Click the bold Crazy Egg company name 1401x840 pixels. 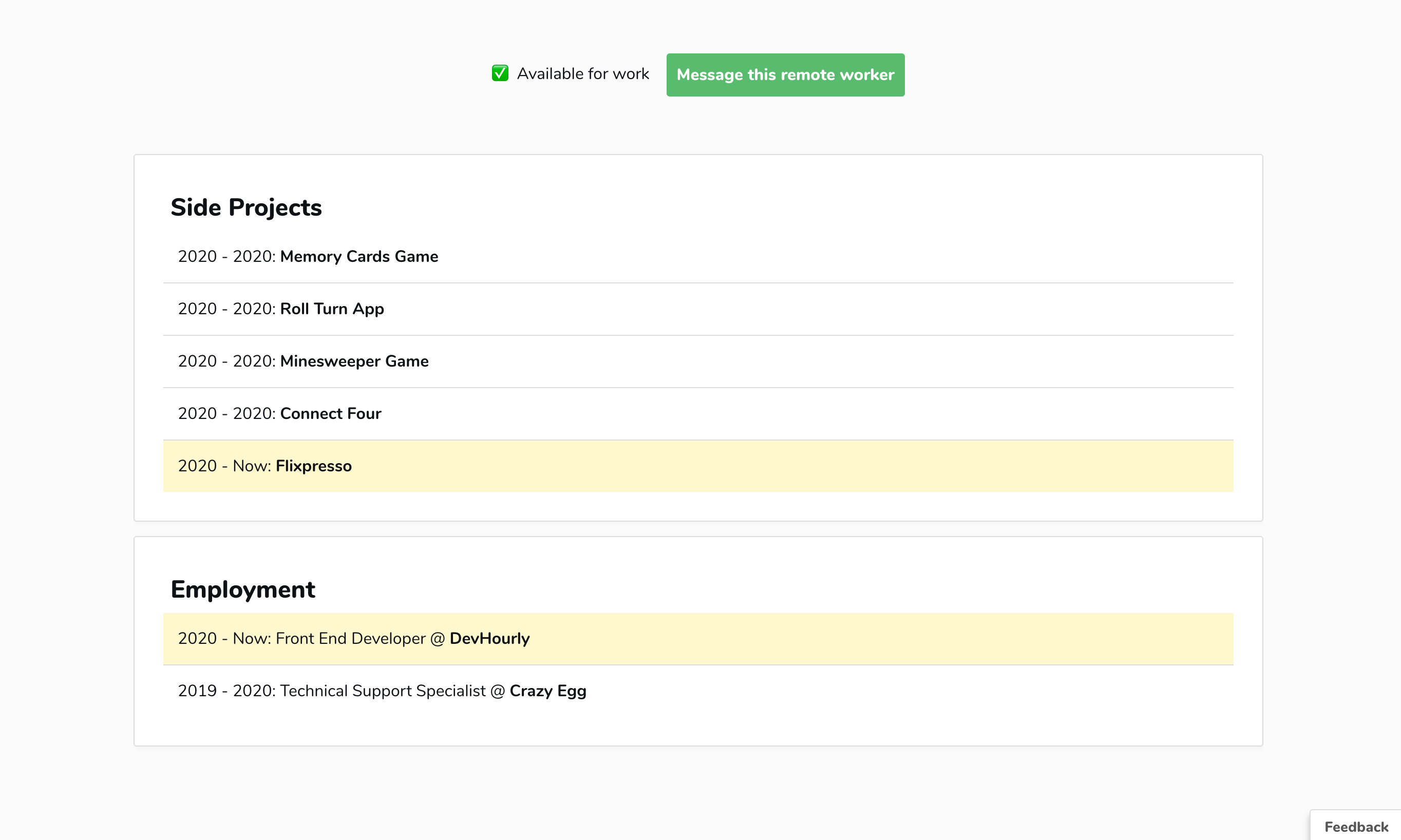547,691
